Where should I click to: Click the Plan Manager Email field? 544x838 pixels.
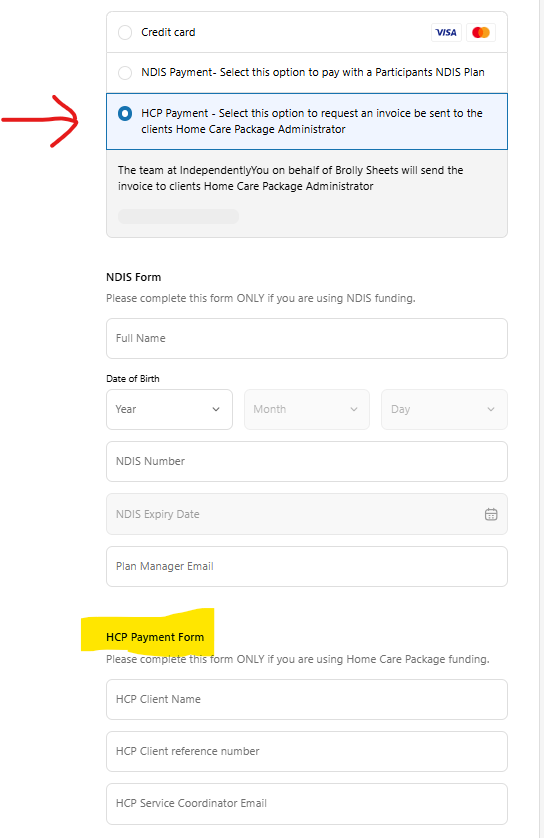coord(307,567)
